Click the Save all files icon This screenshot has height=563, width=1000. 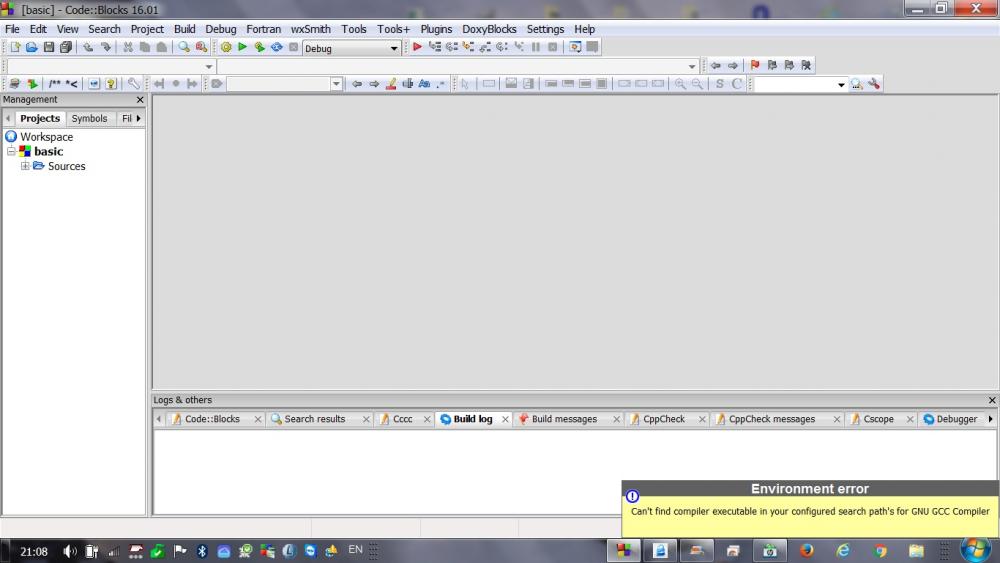click(x=66, y=47)
